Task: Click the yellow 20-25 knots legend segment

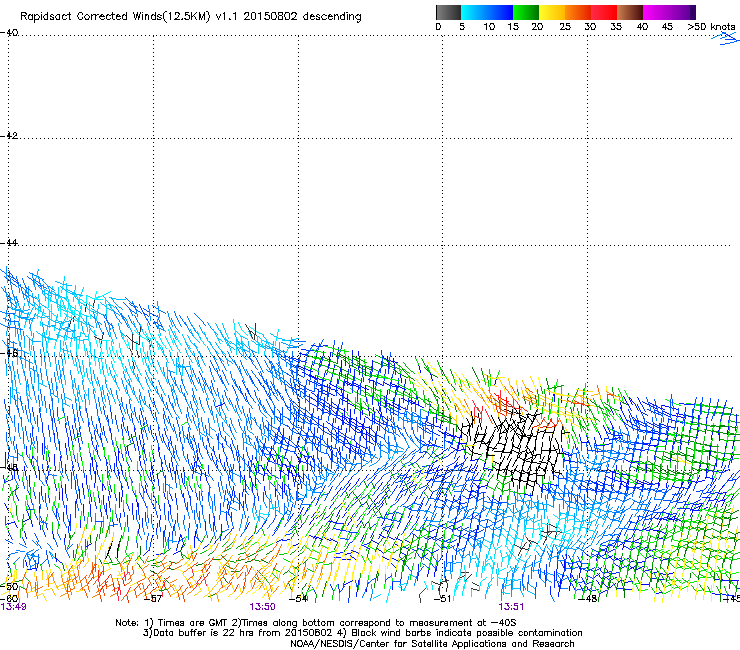Action: [x=552, y=12]
